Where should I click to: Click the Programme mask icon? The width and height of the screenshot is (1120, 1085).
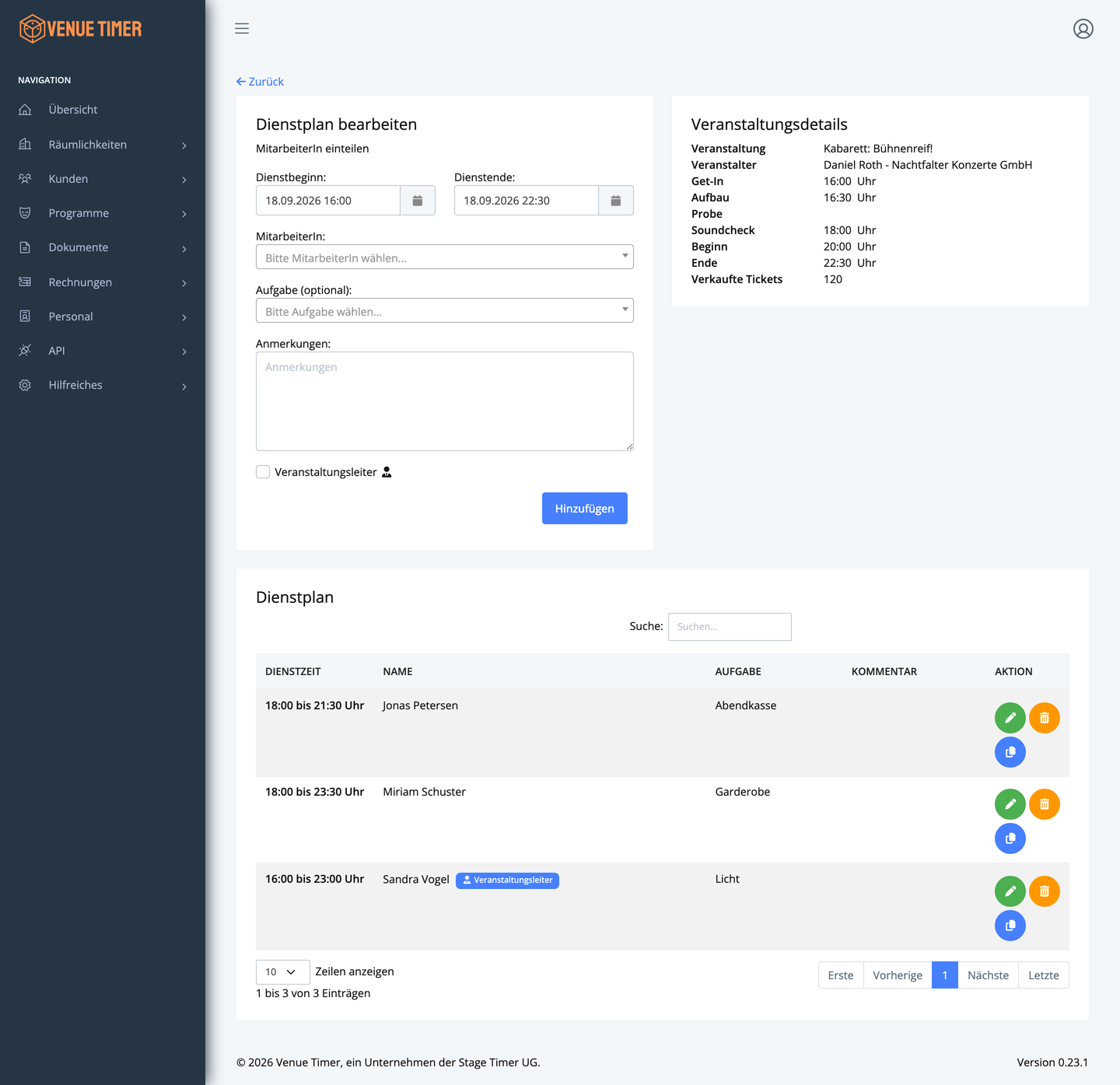tap(25, 213)
